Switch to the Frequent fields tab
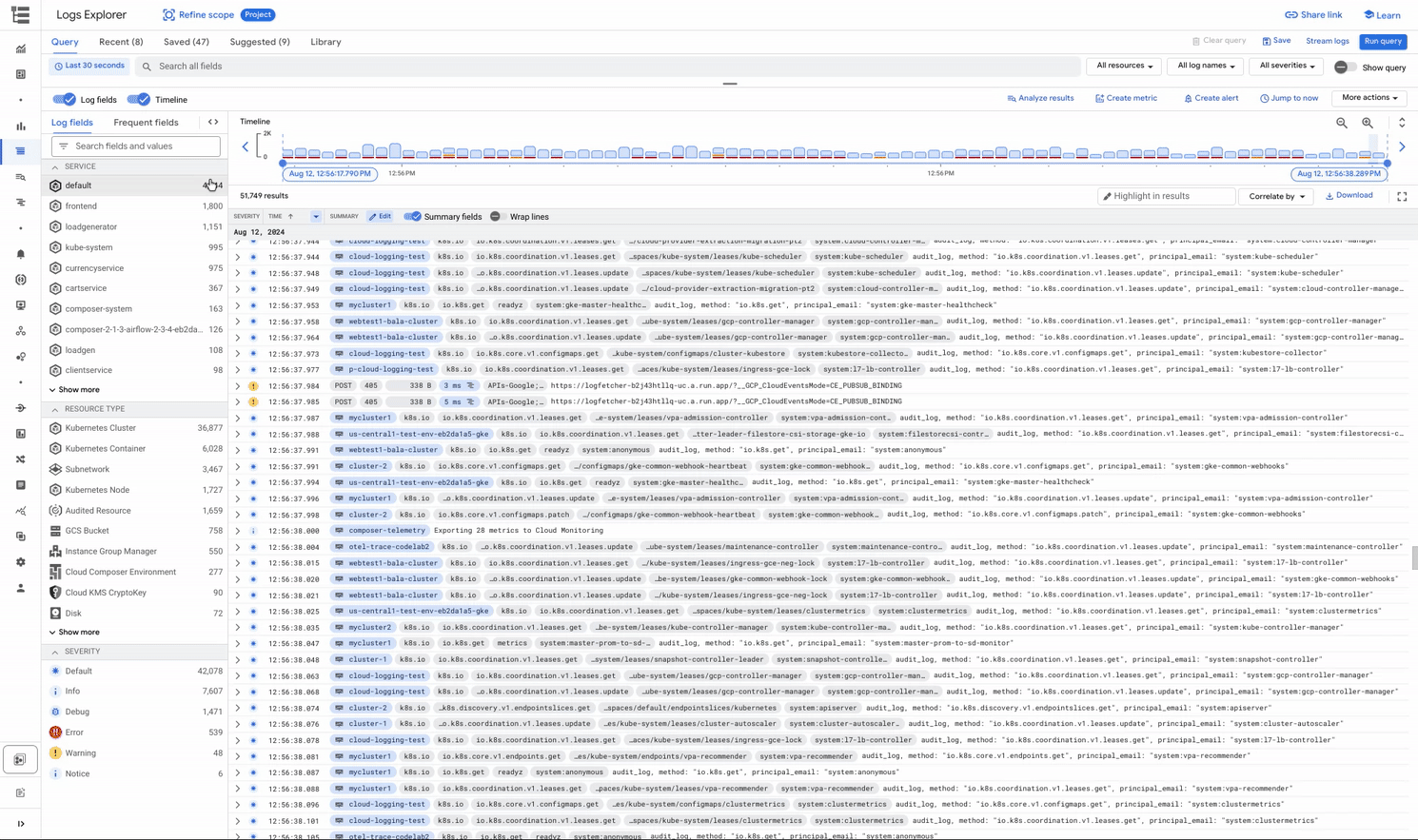The height and width of the screenshot is (840, 1418). [146, 123]
